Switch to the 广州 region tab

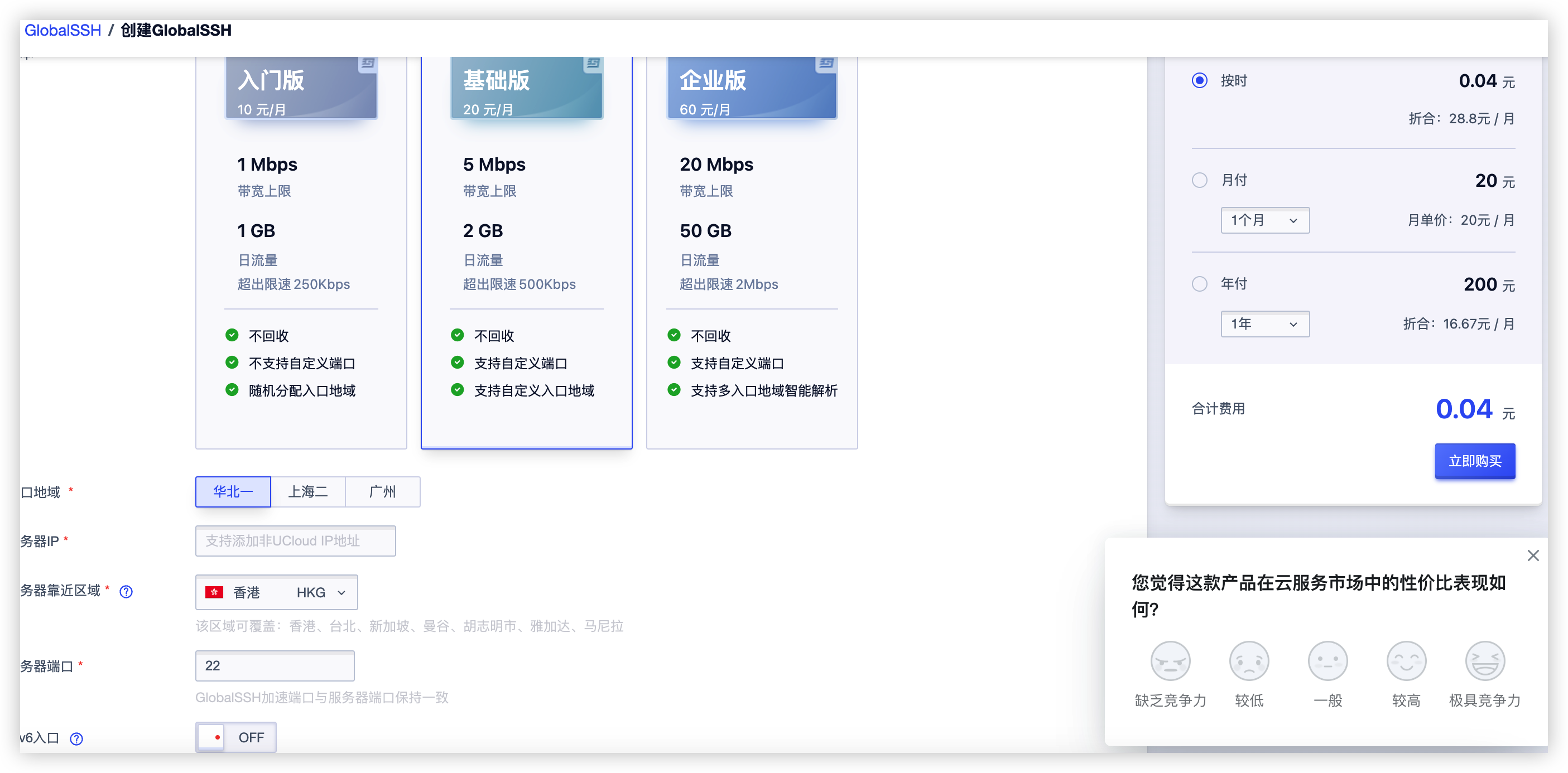382,491
